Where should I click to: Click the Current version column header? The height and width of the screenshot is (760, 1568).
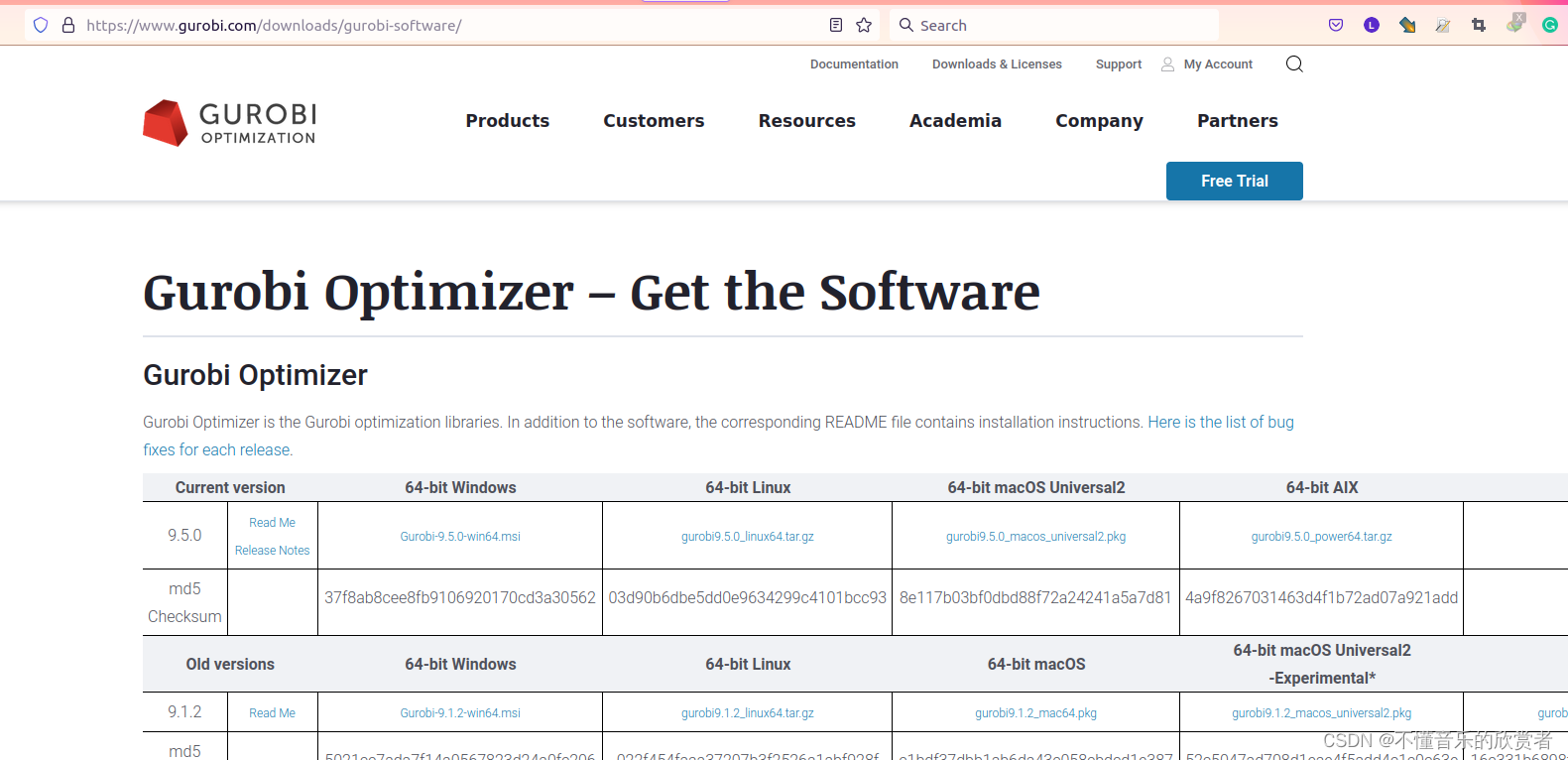point(230,488)
